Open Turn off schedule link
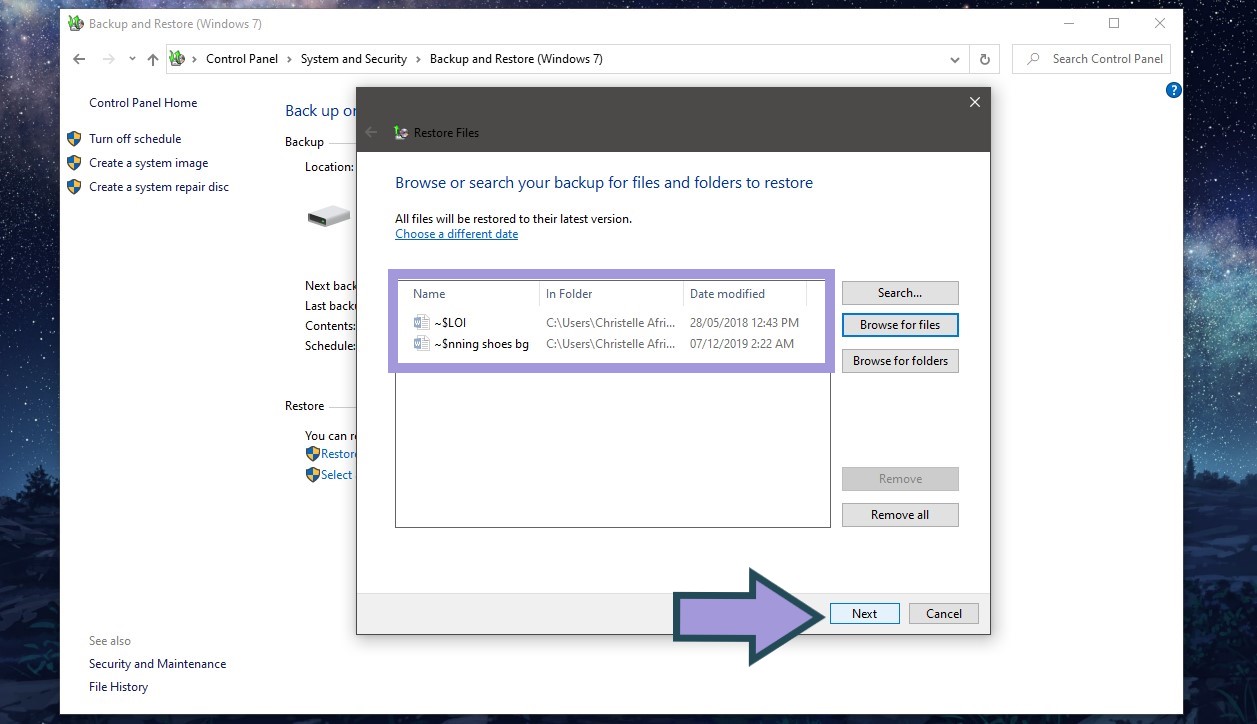The width and height of the screenshot is (1257, 724). pyautogui.click(x=135, y=139)
